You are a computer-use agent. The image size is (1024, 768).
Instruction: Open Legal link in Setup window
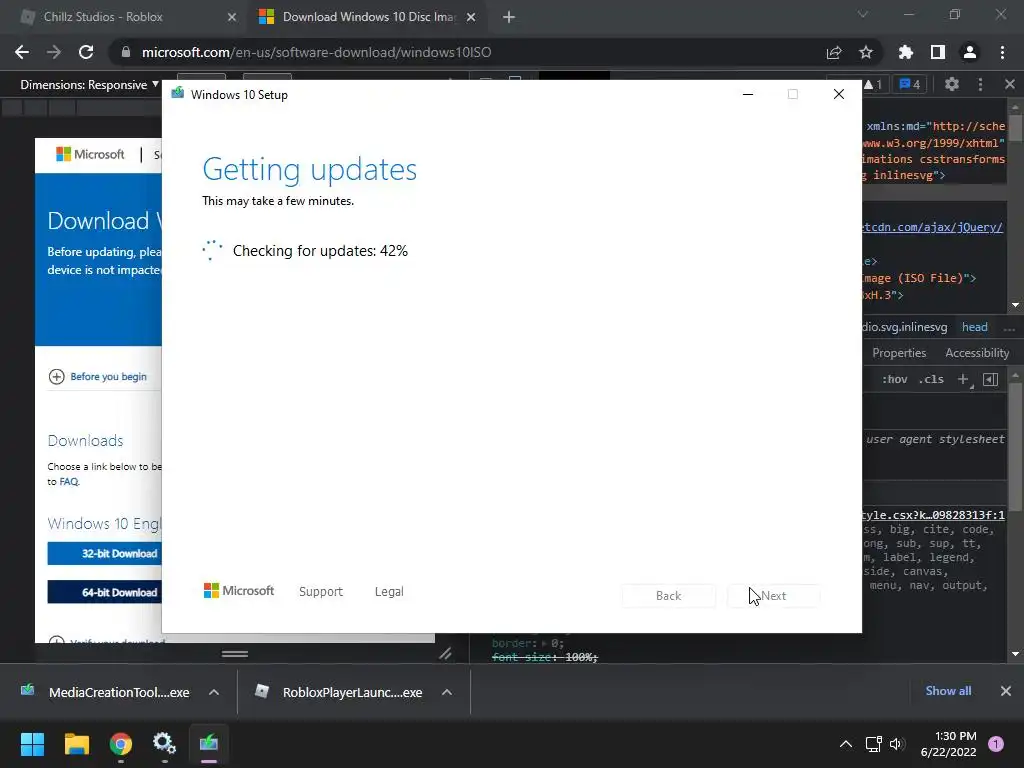click(389, 592)
